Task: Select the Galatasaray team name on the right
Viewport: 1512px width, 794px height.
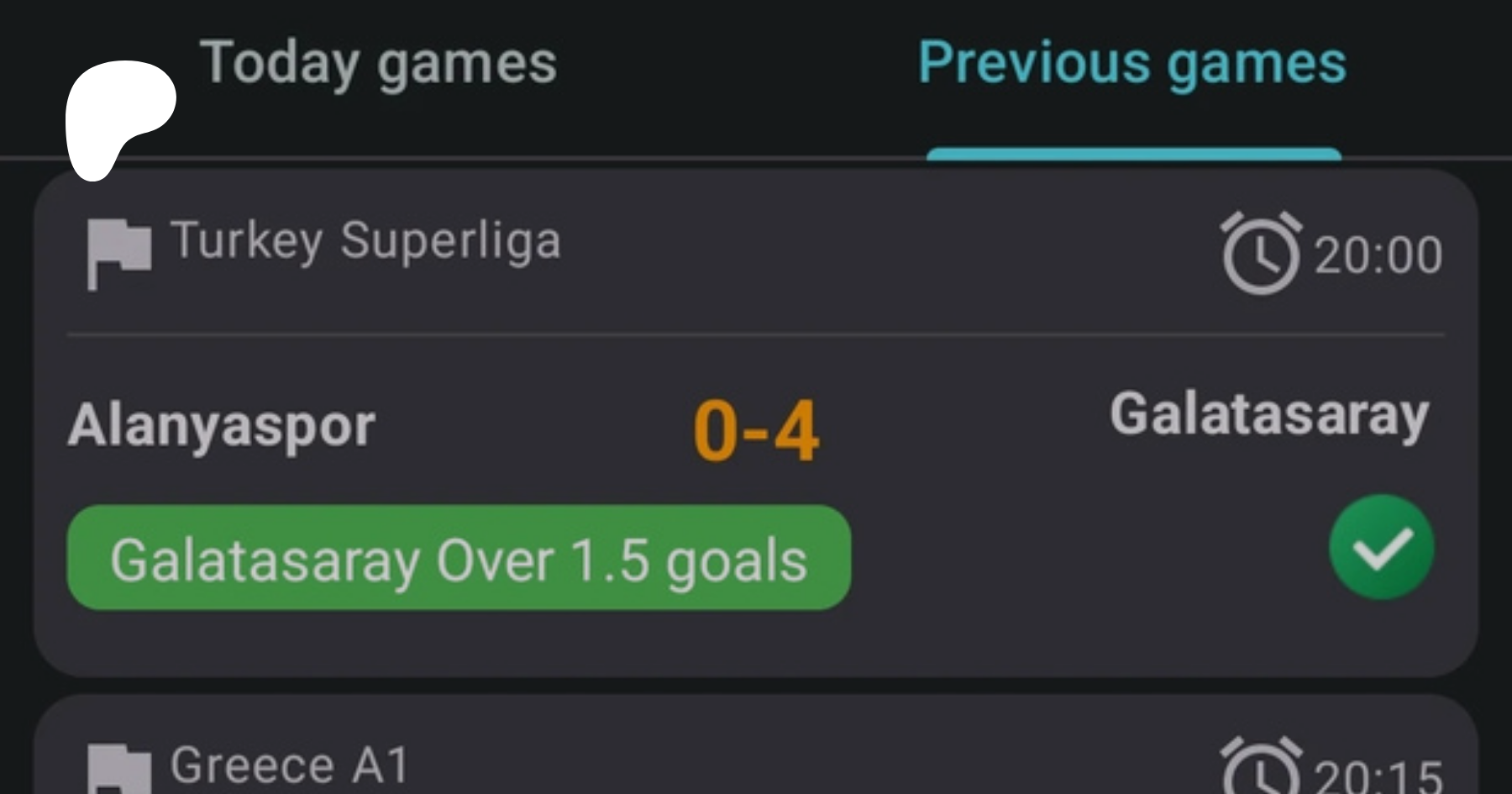Action: [1268, 415]
